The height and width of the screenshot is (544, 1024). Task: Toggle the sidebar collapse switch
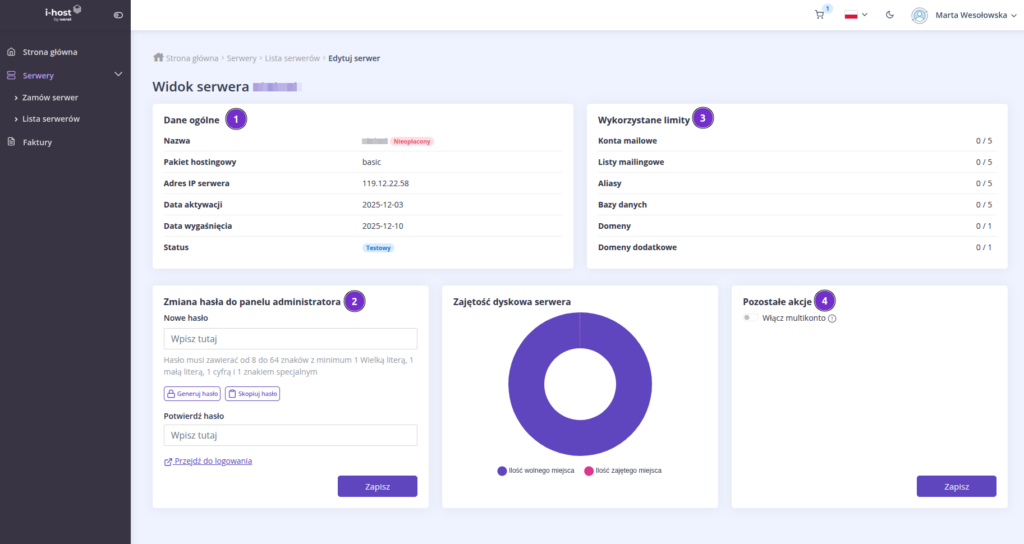pyautogui.click(x=118, y=15)
